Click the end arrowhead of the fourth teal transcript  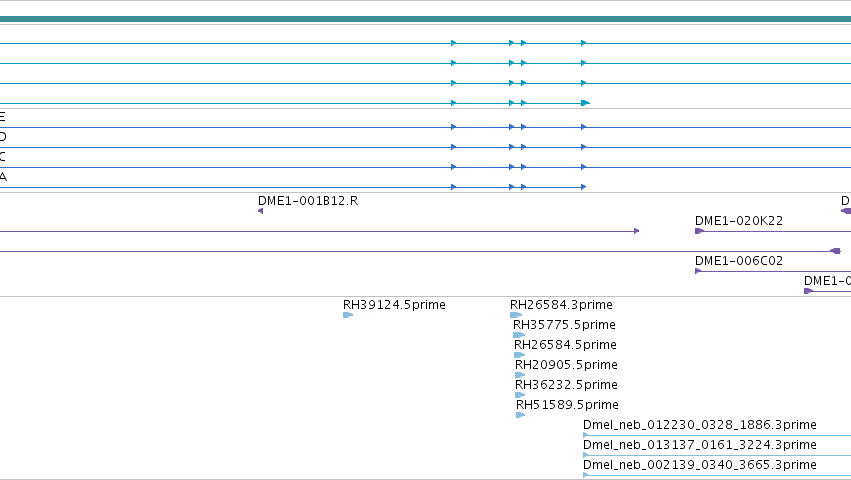[585, 103]
